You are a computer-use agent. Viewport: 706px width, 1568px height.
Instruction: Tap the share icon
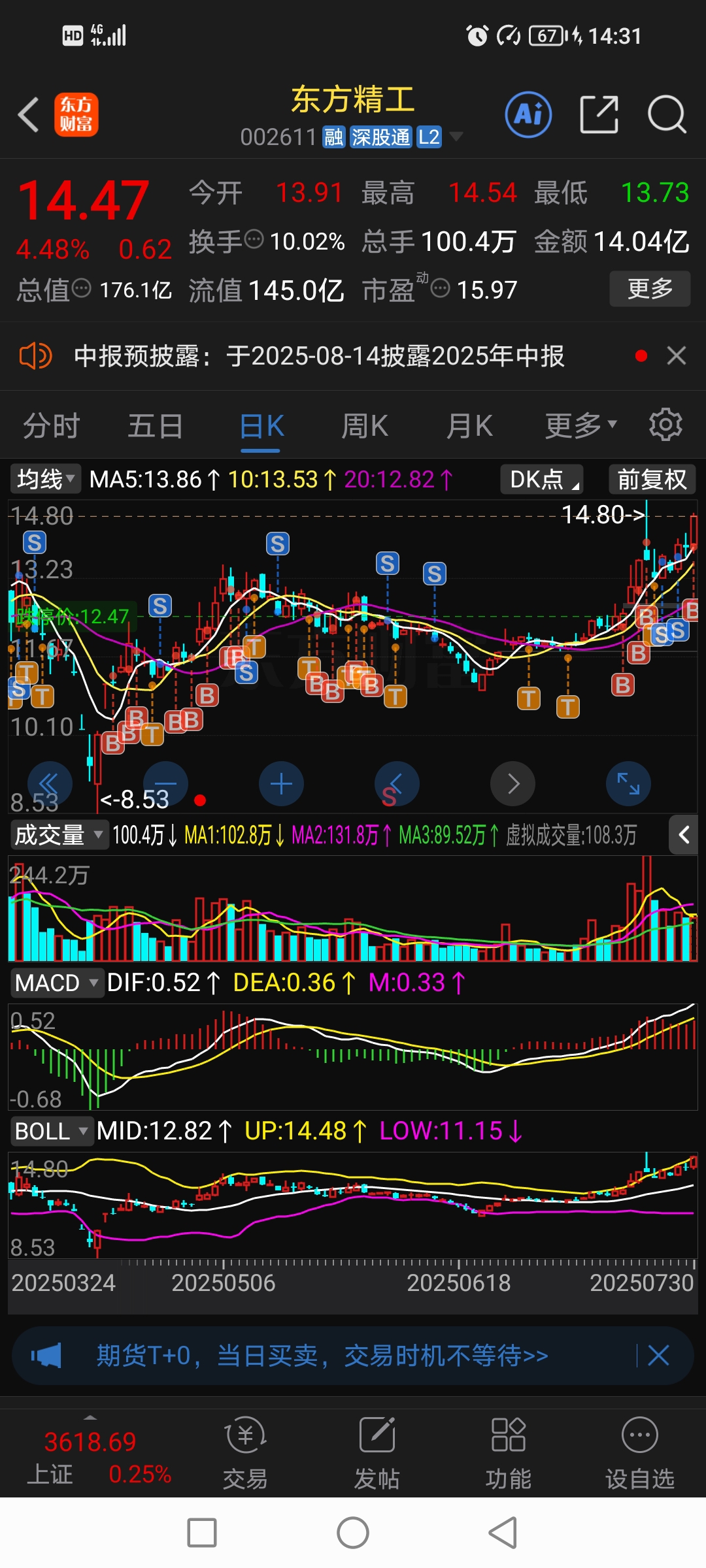(x=599, y=114)
